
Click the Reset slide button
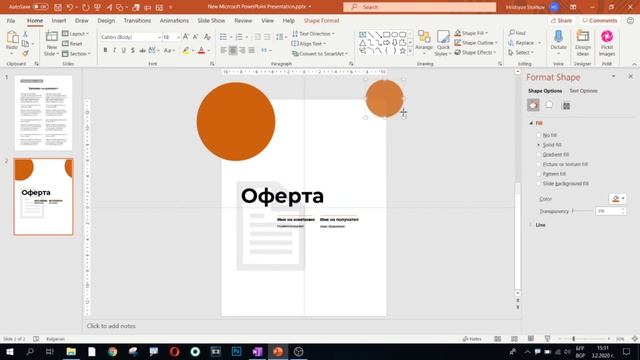click(72, 43)
